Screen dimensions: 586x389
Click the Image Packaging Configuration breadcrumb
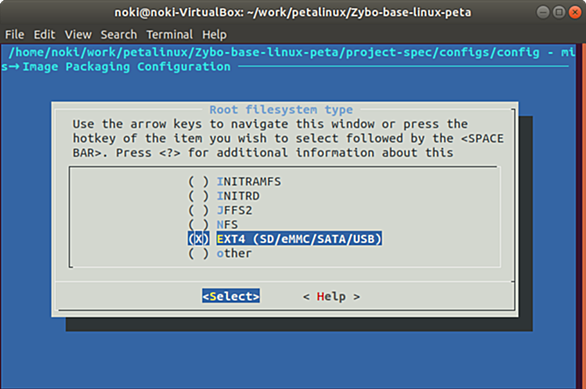[127, 67]
